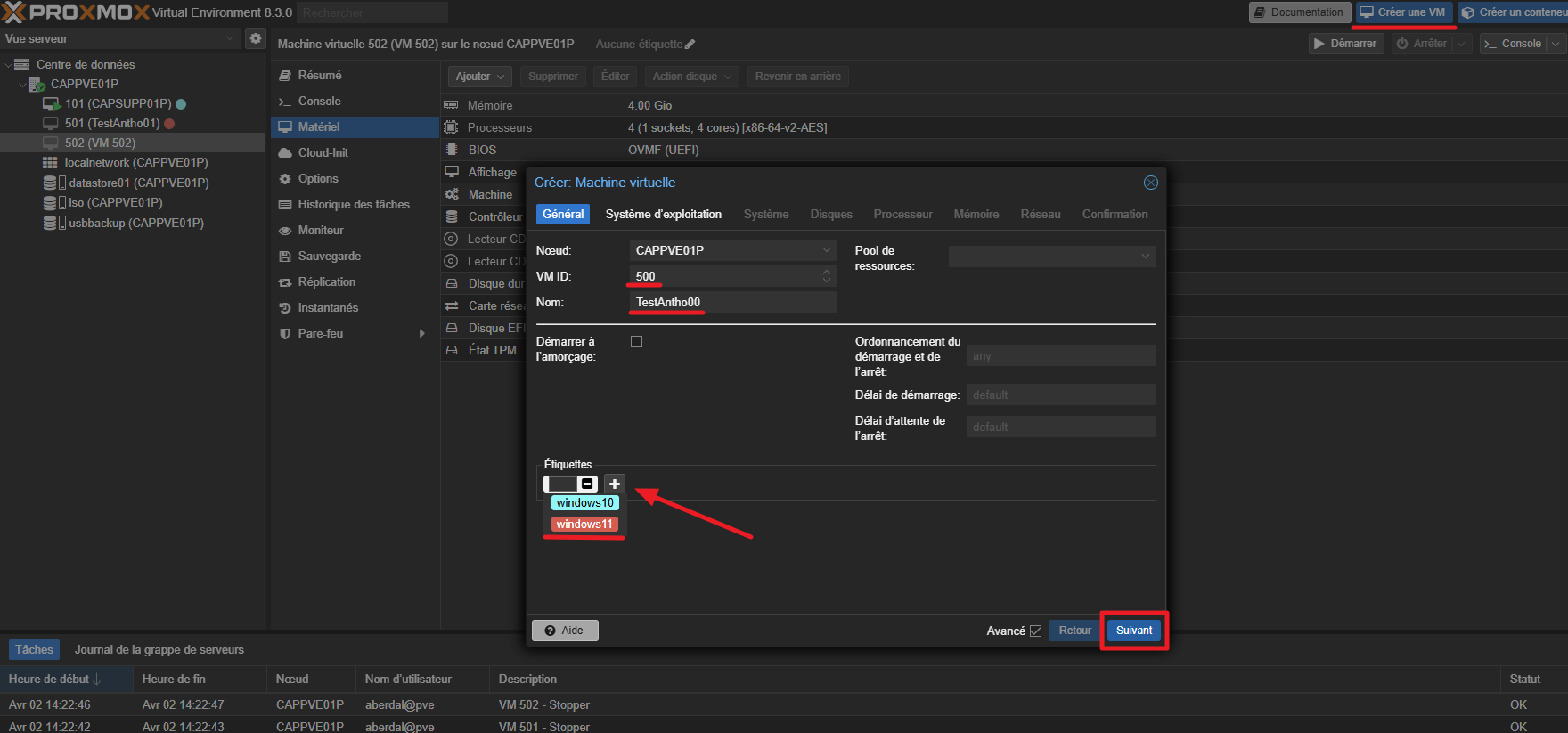Click Revenir en arrière
The width and height of the screenshot is (1568, 733).
tap(798, 77)
